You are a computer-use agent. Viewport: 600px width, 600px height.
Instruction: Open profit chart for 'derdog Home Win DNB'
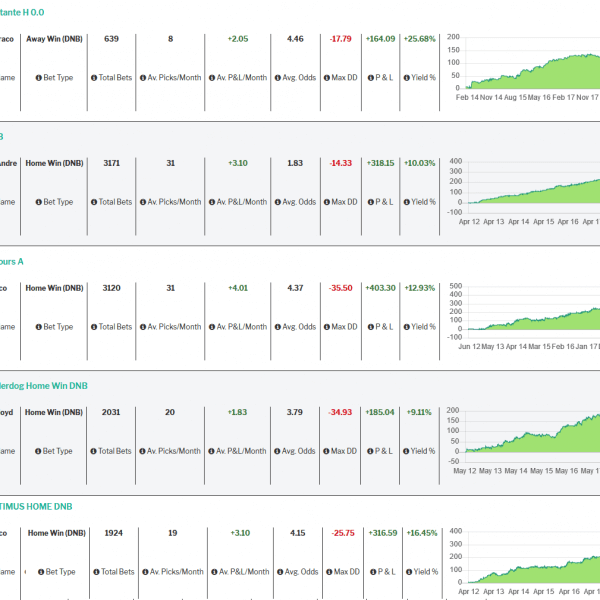coord(523,442)
